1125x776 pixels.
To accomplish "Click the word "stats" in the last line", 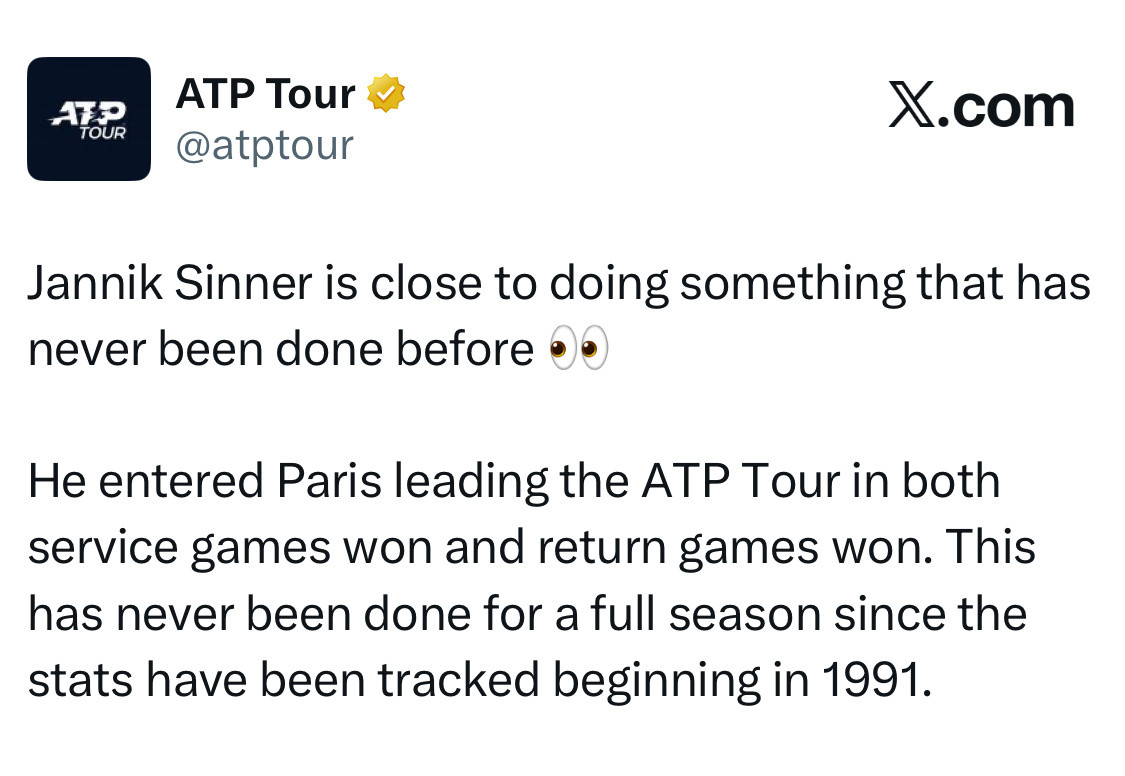I will [79, 680].
